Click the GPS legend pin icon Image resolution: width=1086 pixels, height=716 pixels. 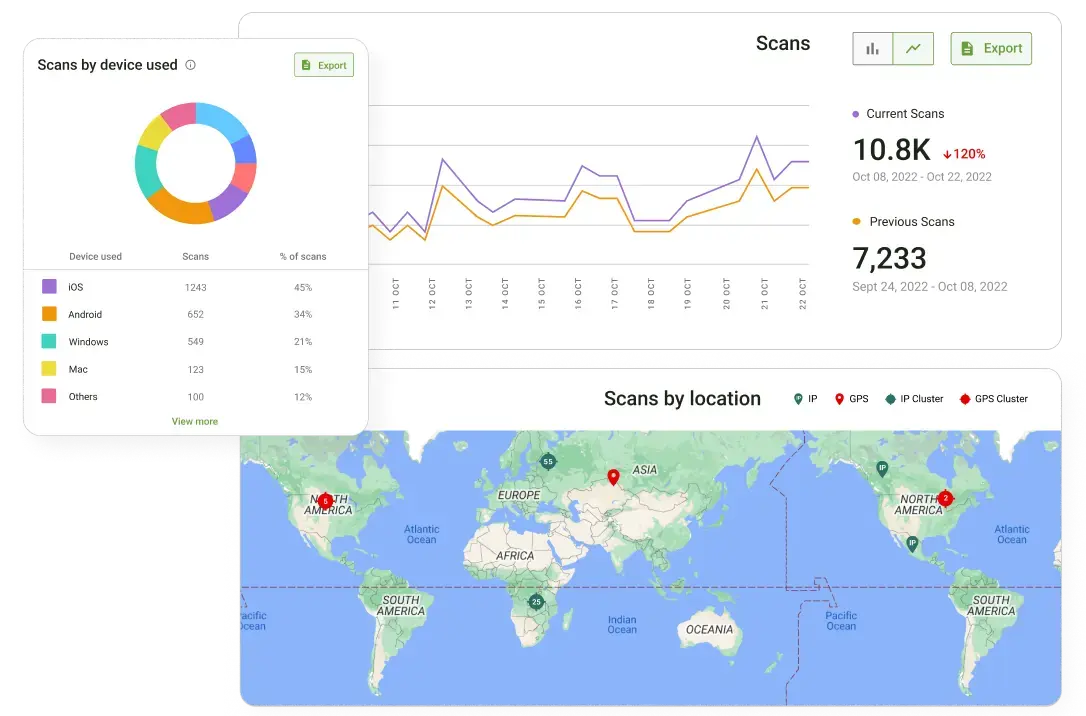click(839, 399)
